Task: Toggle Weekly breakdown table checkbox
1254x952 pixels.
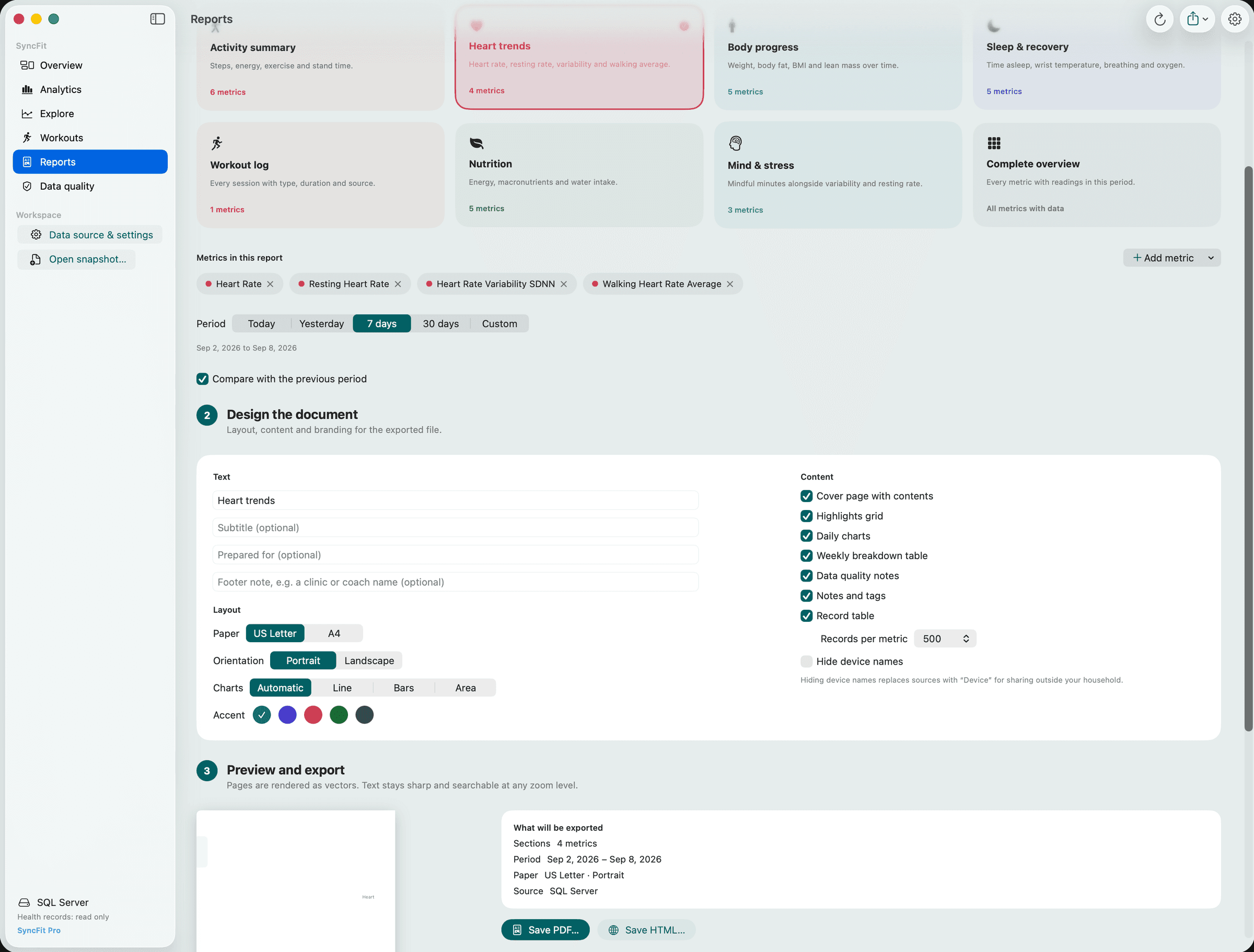Action: 806,555
